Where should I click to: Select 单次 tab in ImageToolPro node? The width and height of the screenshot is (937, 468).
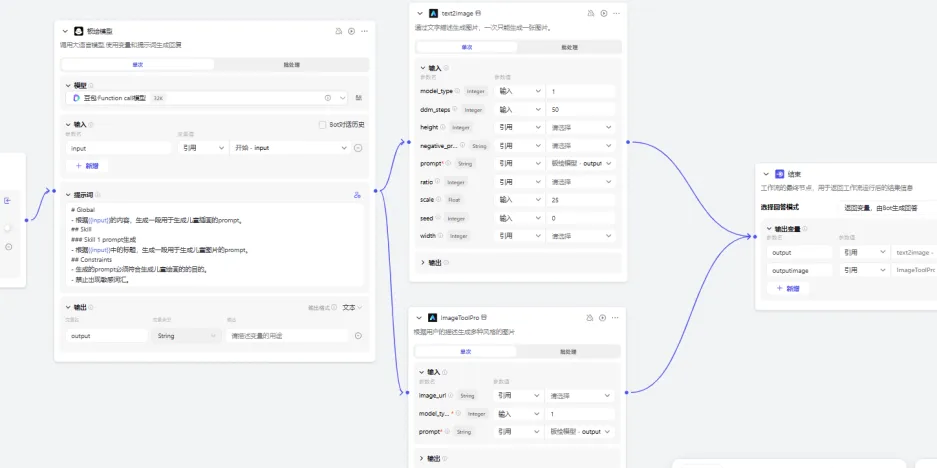[466, 351]
